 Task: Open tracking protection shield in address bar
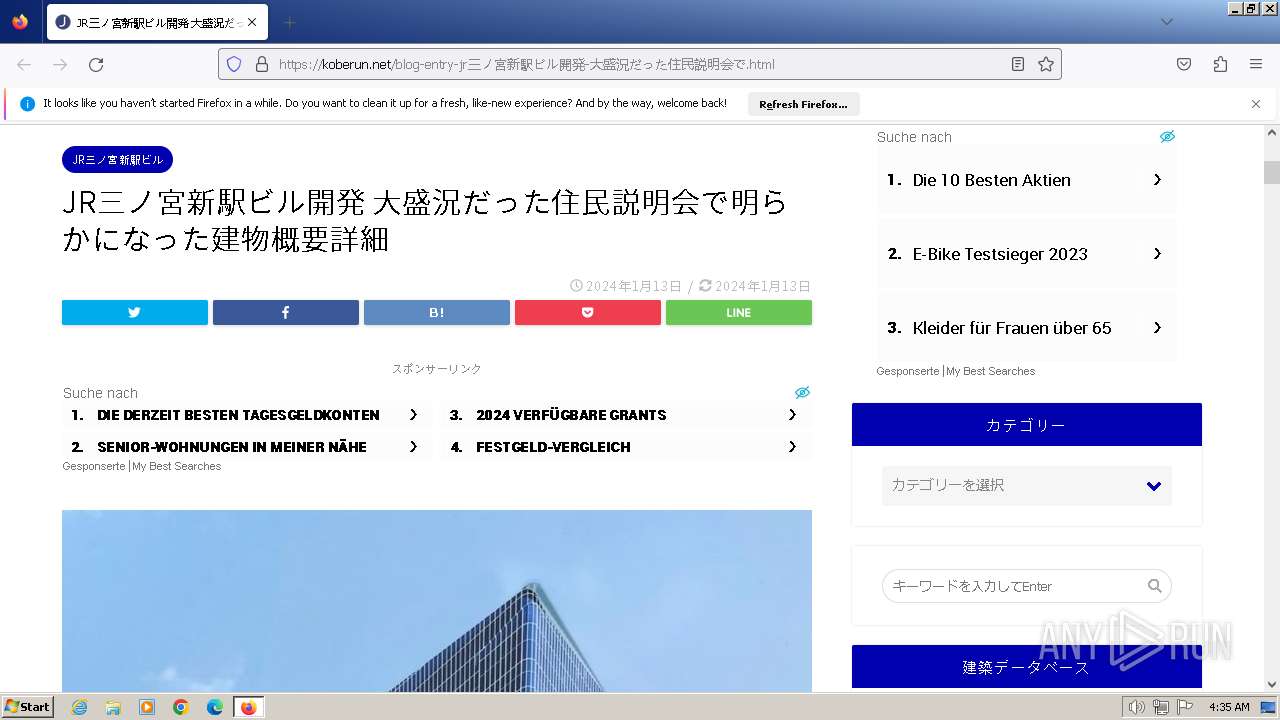click(234, 64)
